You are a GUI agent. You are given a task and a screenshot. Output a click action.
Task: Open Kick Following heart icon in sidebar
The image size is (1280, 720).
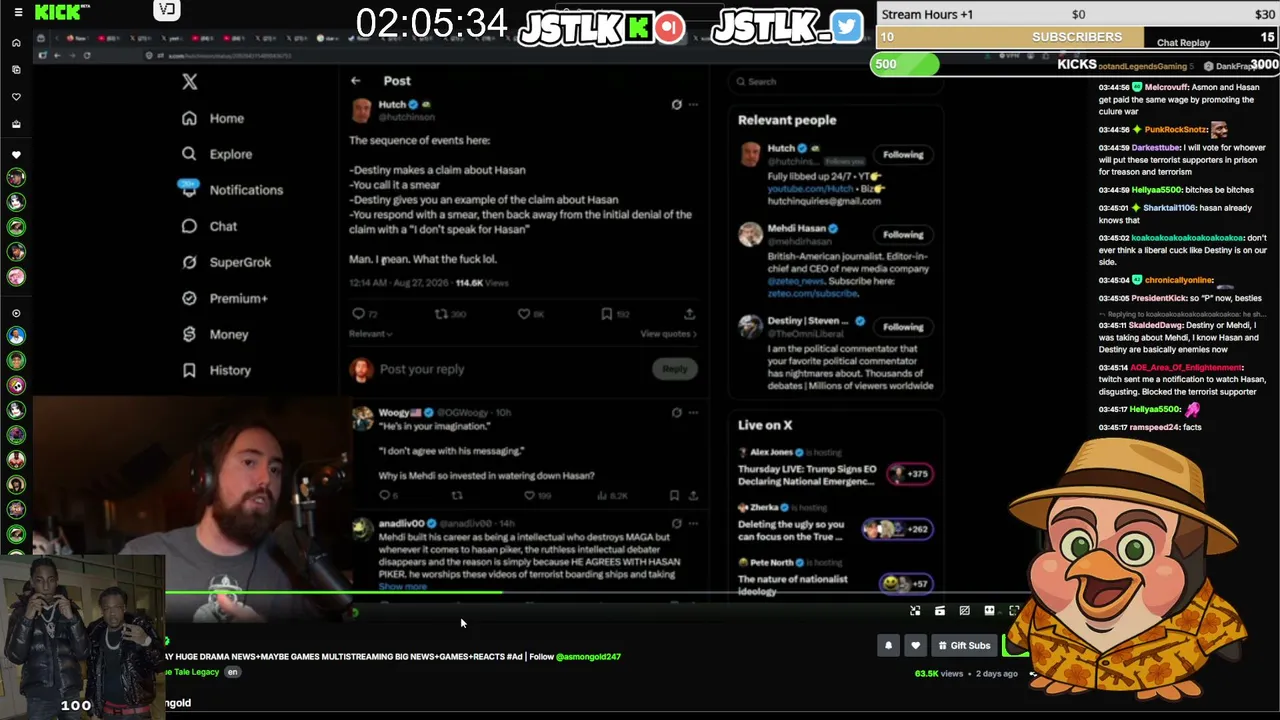[x=16, y=97]
